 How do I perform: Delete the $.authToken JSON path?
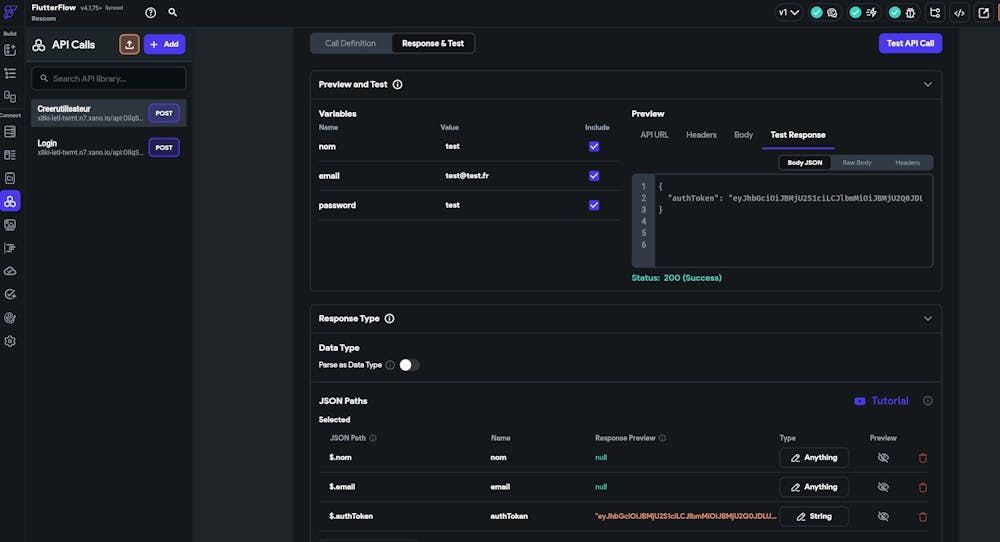(x=922, y=517)
